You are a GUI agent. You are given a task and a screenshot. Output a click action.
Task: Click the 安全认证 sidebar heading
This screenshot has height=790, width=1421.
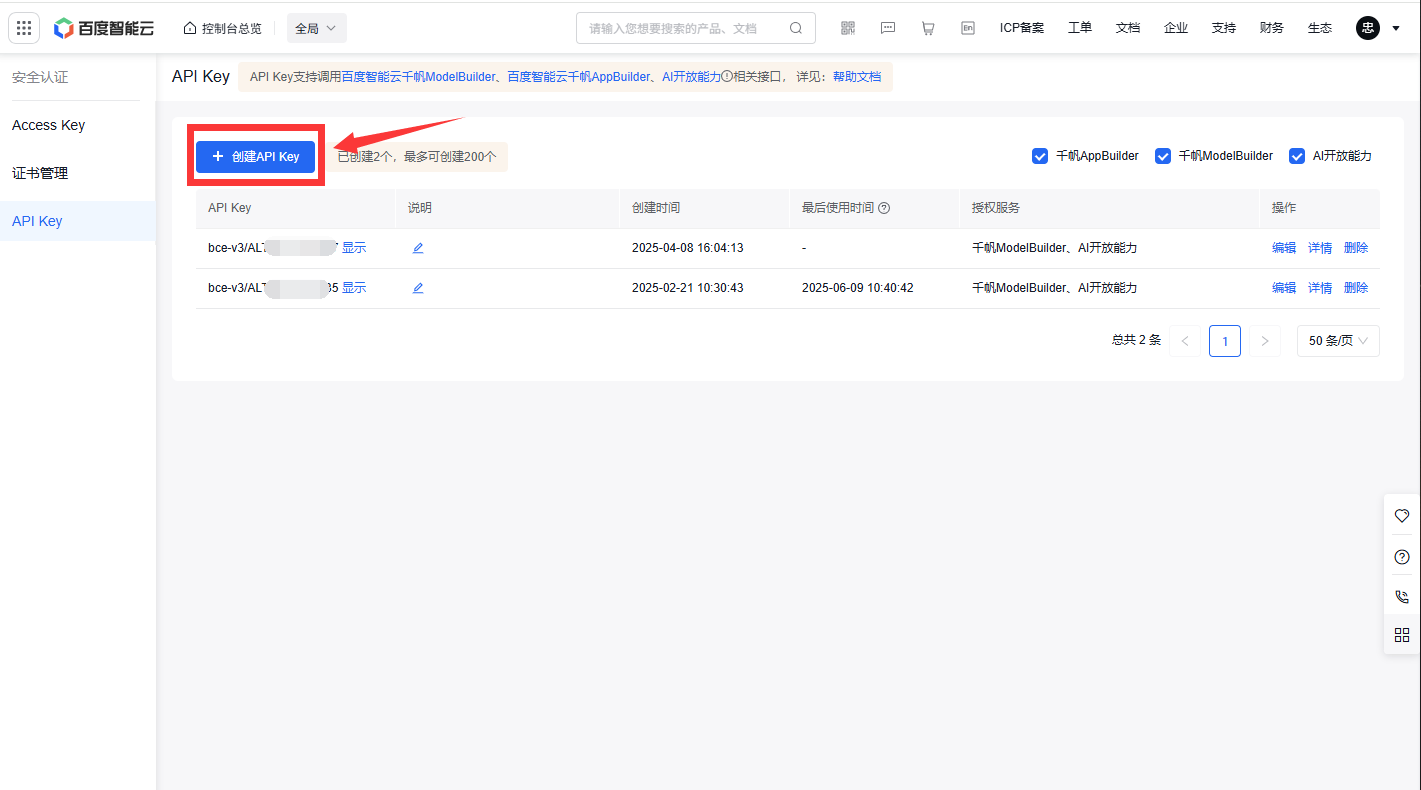pos(40,77)
